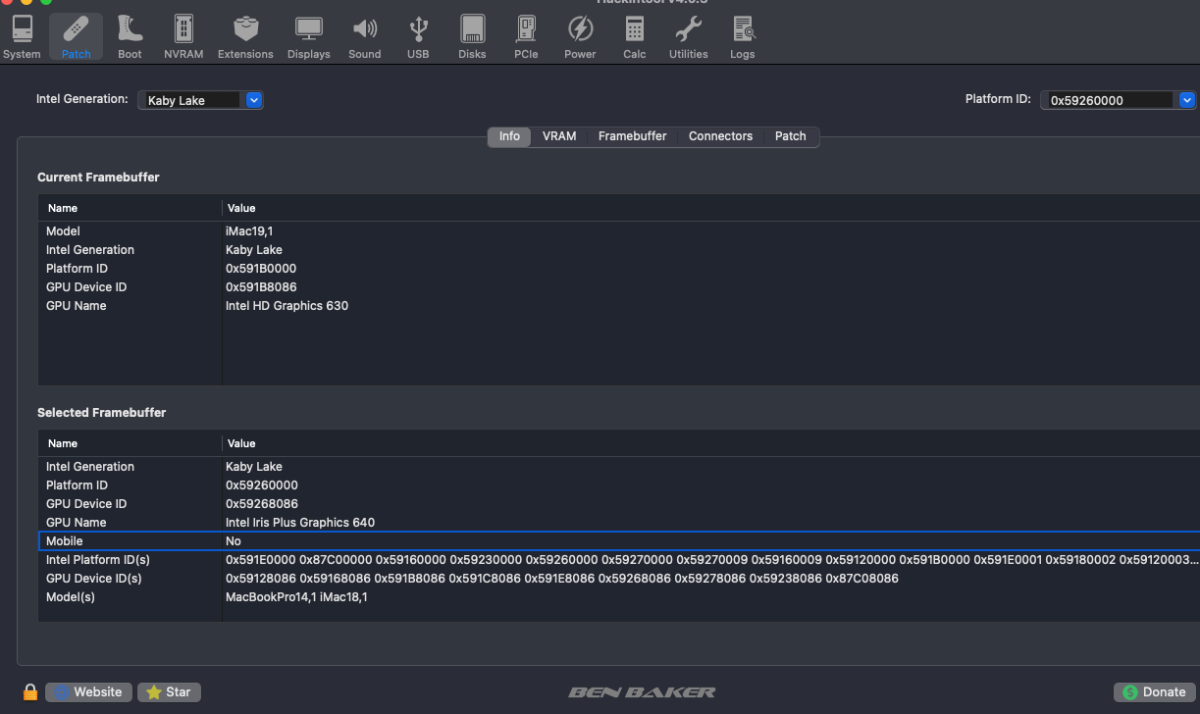
Task: Sort Current Framebuffer by Name column
Action: [x=130, y=208]
